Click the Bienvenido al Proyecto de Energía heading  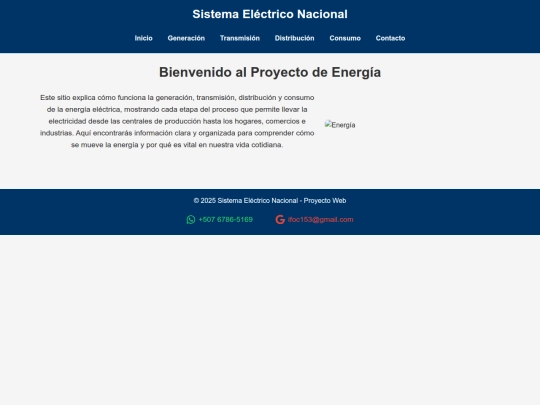[x=270, y=72]
